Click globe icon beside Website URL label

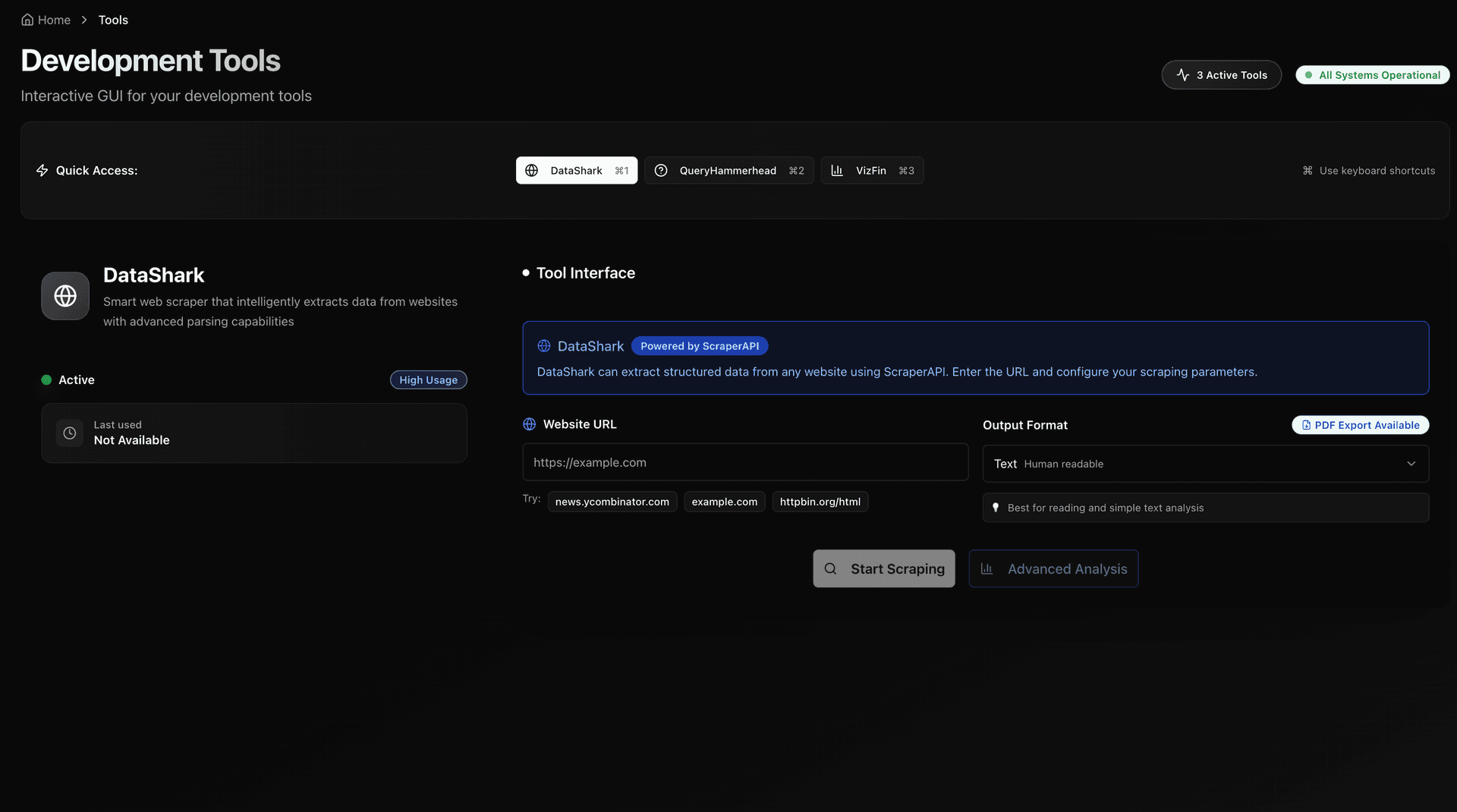click(x=530, y=424)
